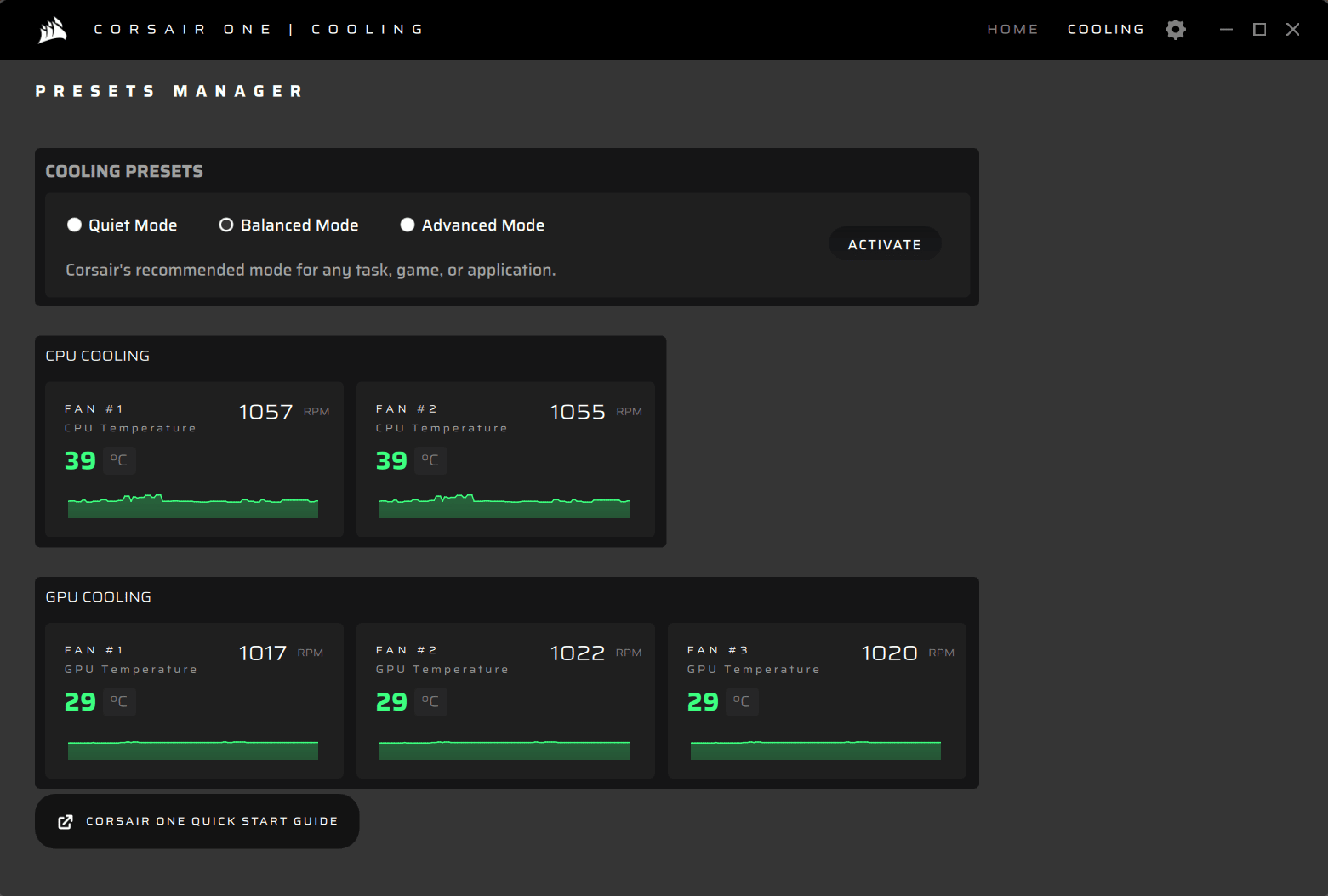The width and height of the screenshot is (1328, 896).
Task: Select the Advanced Mode radio button
Action: (408, 225)
